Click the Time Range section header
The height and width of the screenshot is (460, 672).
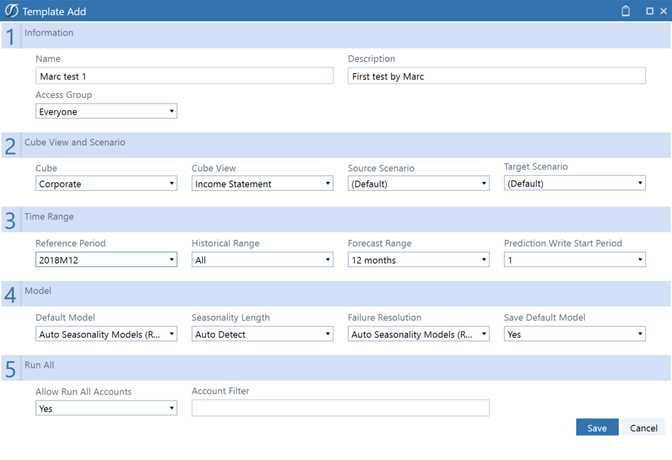click(x=336, y=219)
